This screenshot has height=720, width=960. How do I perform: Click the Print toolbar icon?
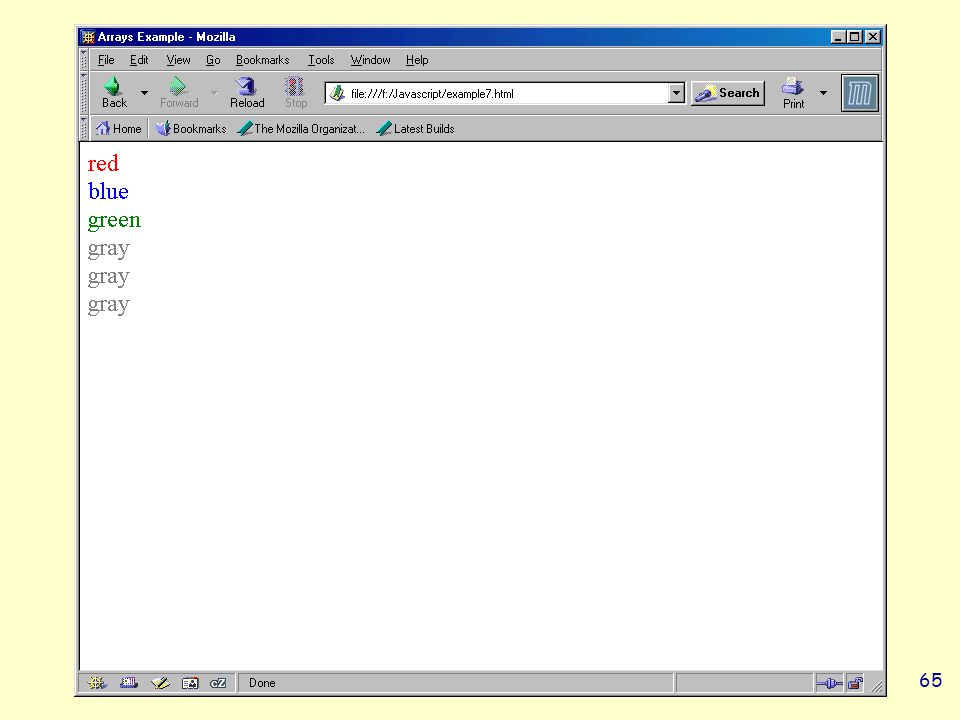pos(793,93)
